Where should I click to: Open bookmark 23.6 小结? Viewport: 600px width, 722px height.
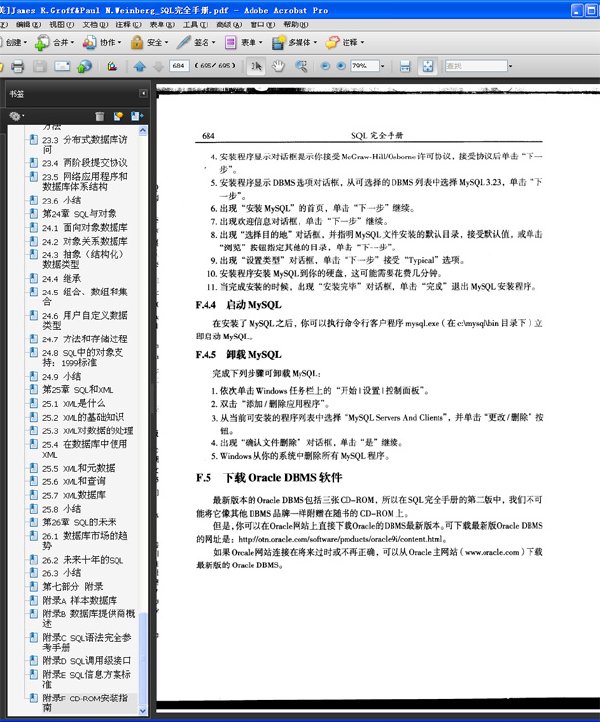61,200
